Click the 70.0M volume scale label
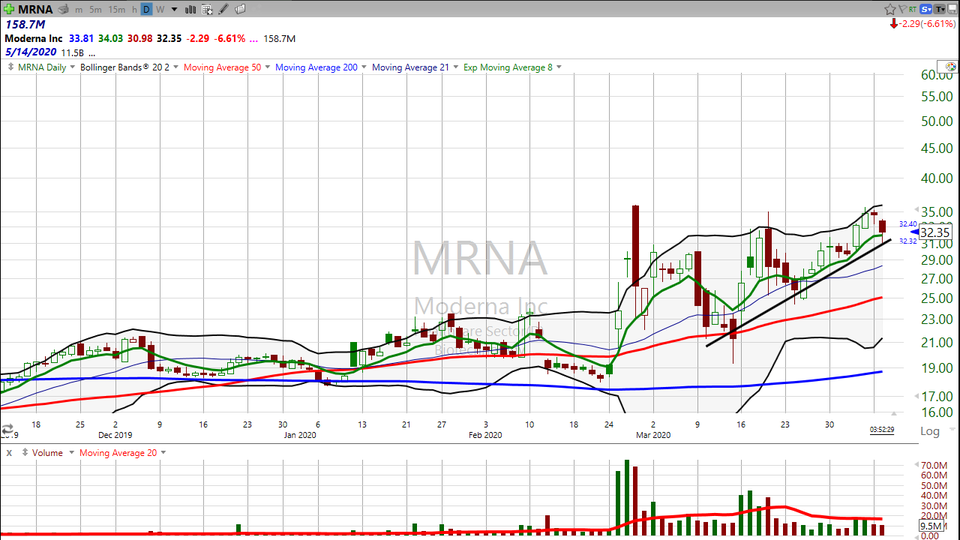Viewport: 960px width, 540px height. click(934, 466)
